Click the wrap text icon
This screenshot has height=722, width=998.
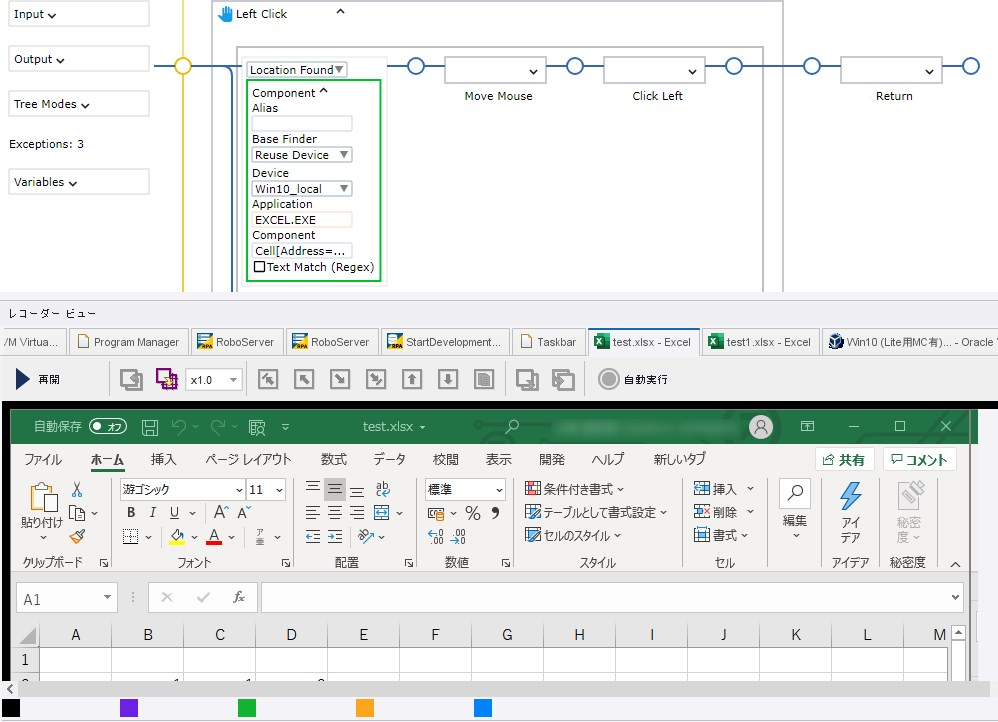tap(383, 489)
